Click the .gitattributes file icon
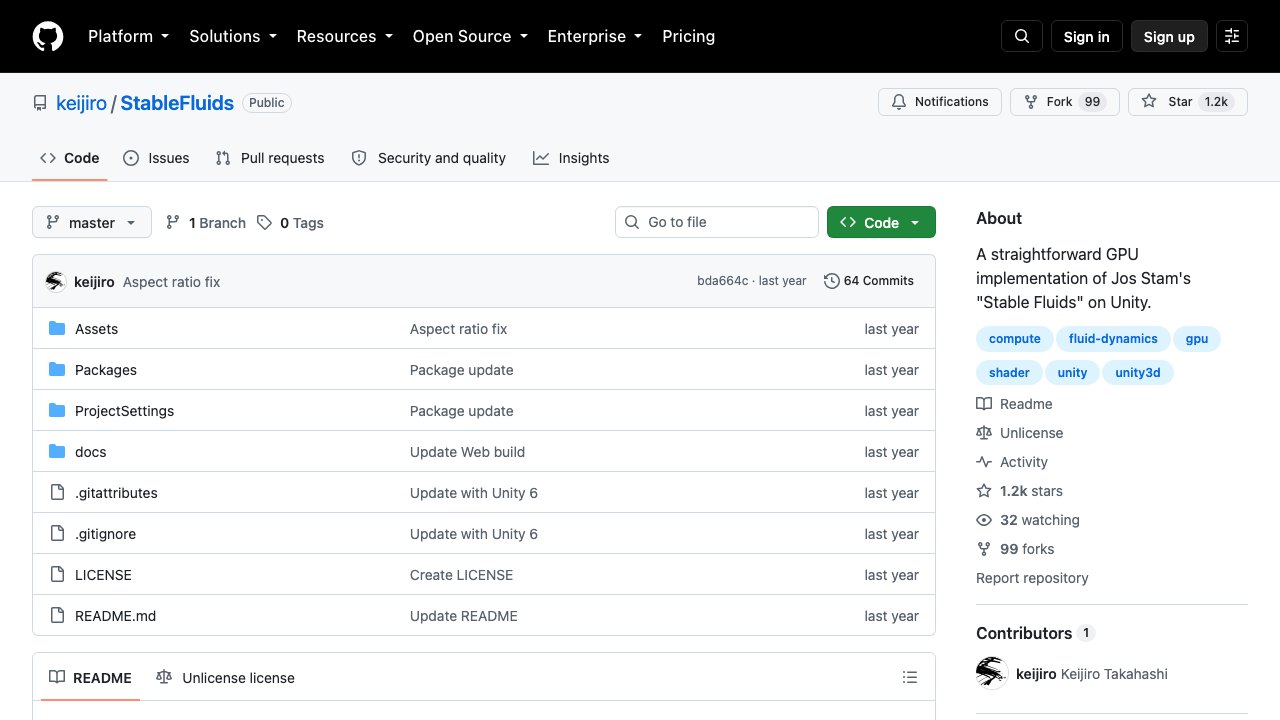The width and height of the screenshot is (1280, 720). (57, 493)
